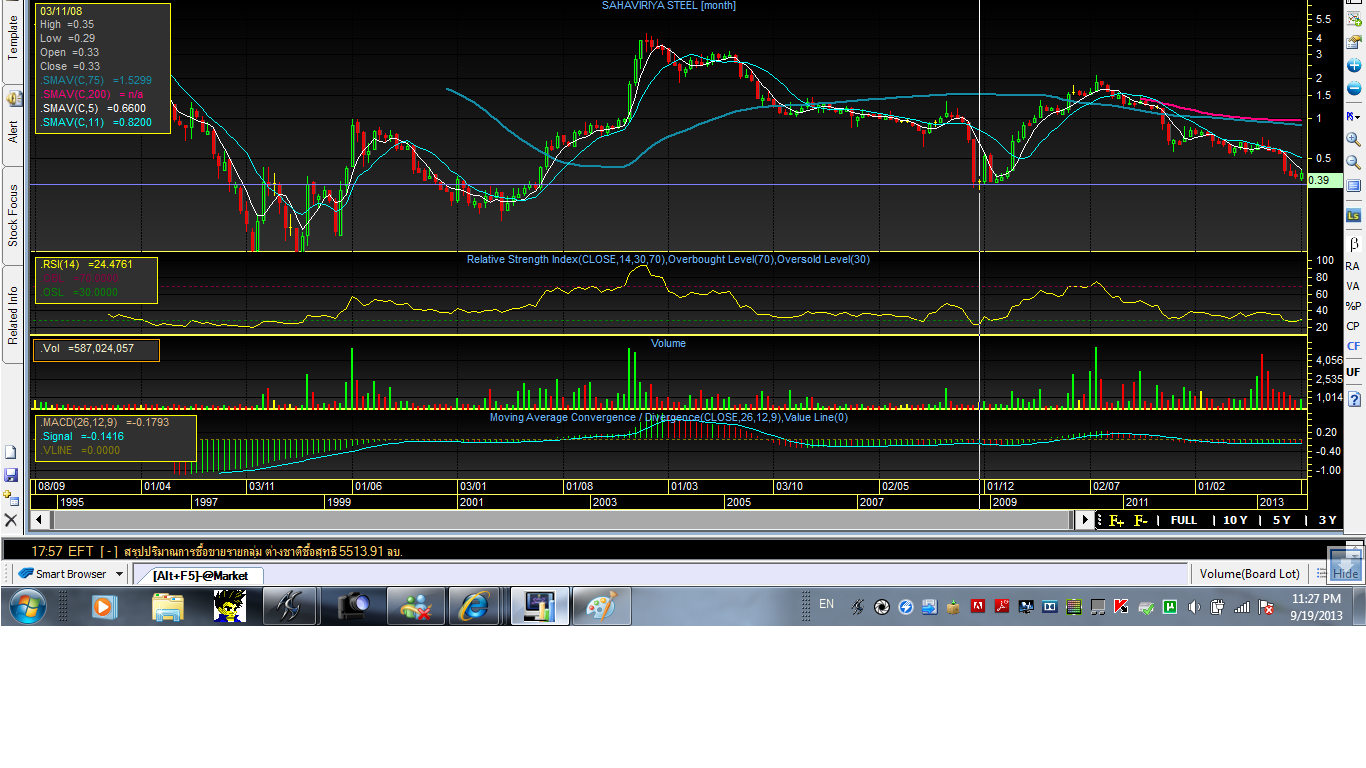Click the RSI(14) value label
The image size is (1366, 768).
click(x=85, y=264)
